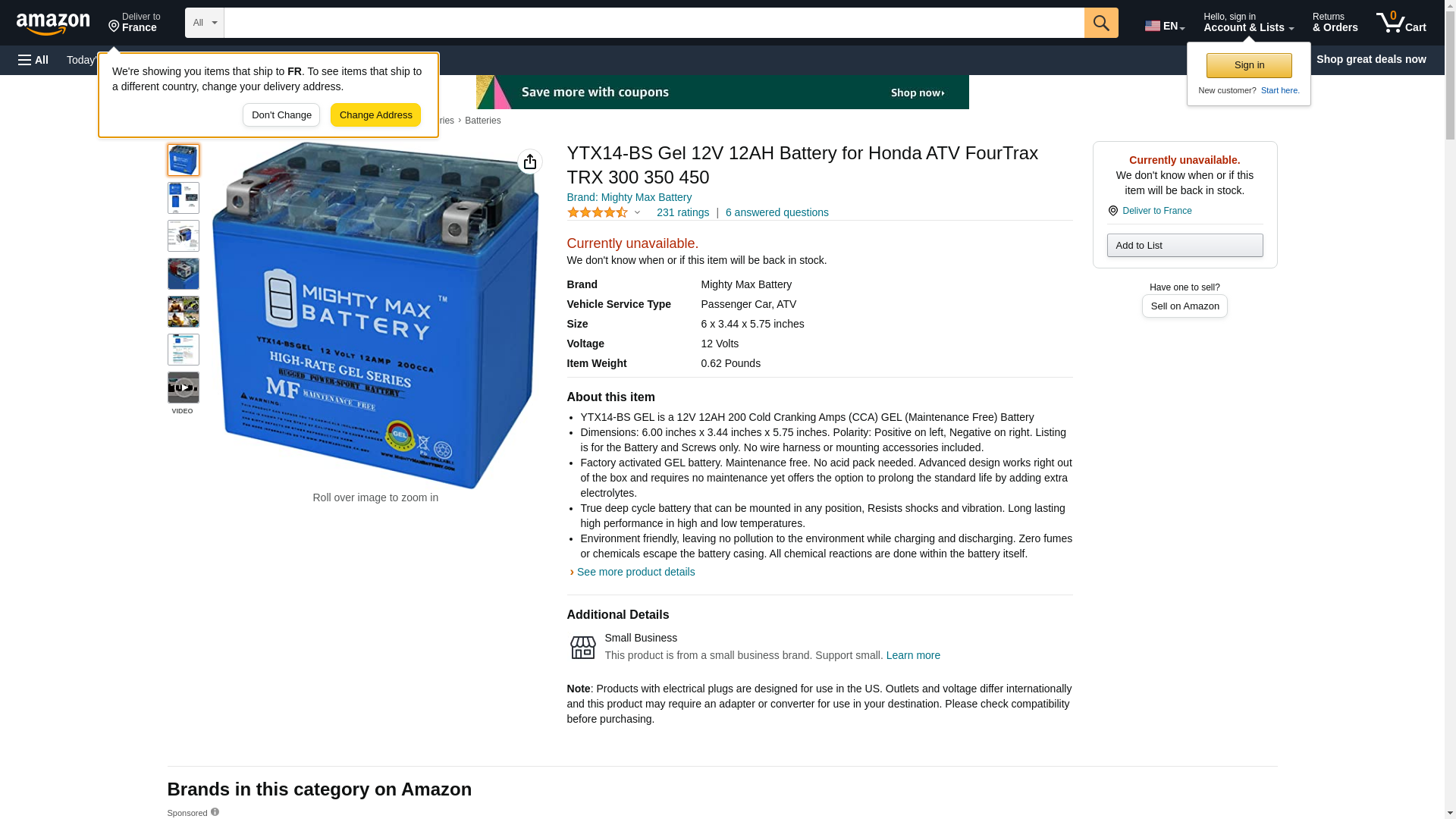Open the EN language selector
This screenshot has height=819, width=1456.
pos(1164,26)
